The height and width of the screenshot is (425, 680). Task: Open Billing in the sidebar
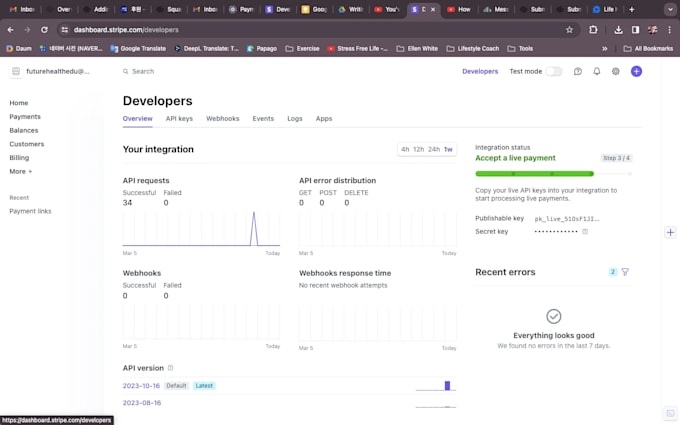(x=19, y=157)
